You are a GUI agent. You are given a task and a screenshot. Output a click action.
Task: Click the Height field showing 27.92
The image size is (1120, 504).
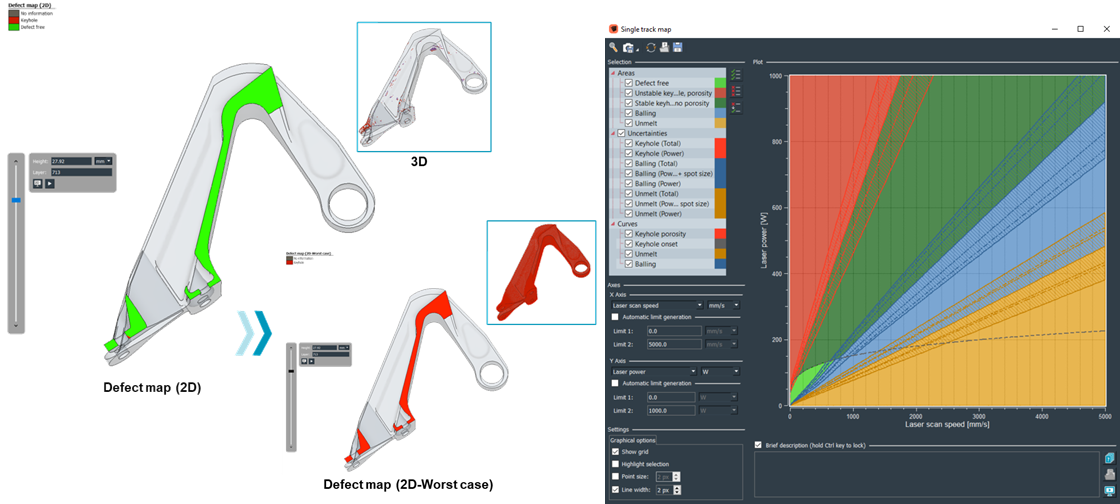pos(71,161)
